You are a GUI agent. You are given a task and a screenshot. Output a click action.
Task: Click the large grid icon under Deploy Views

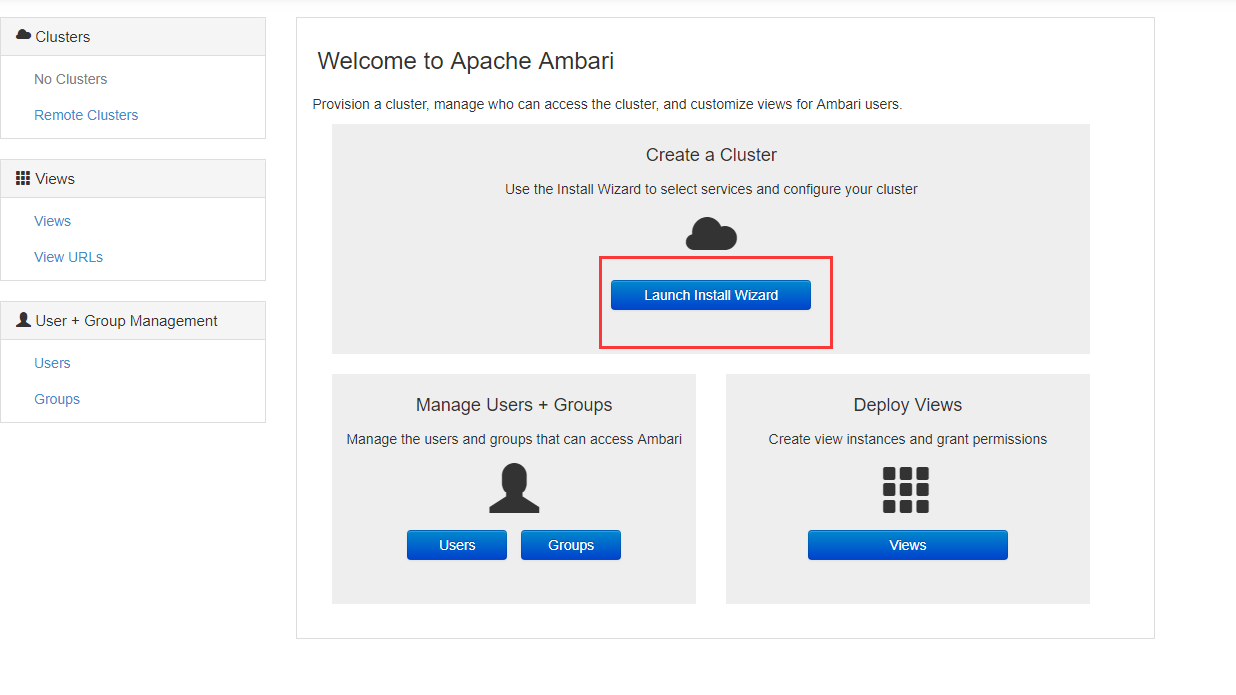[906, 490]
